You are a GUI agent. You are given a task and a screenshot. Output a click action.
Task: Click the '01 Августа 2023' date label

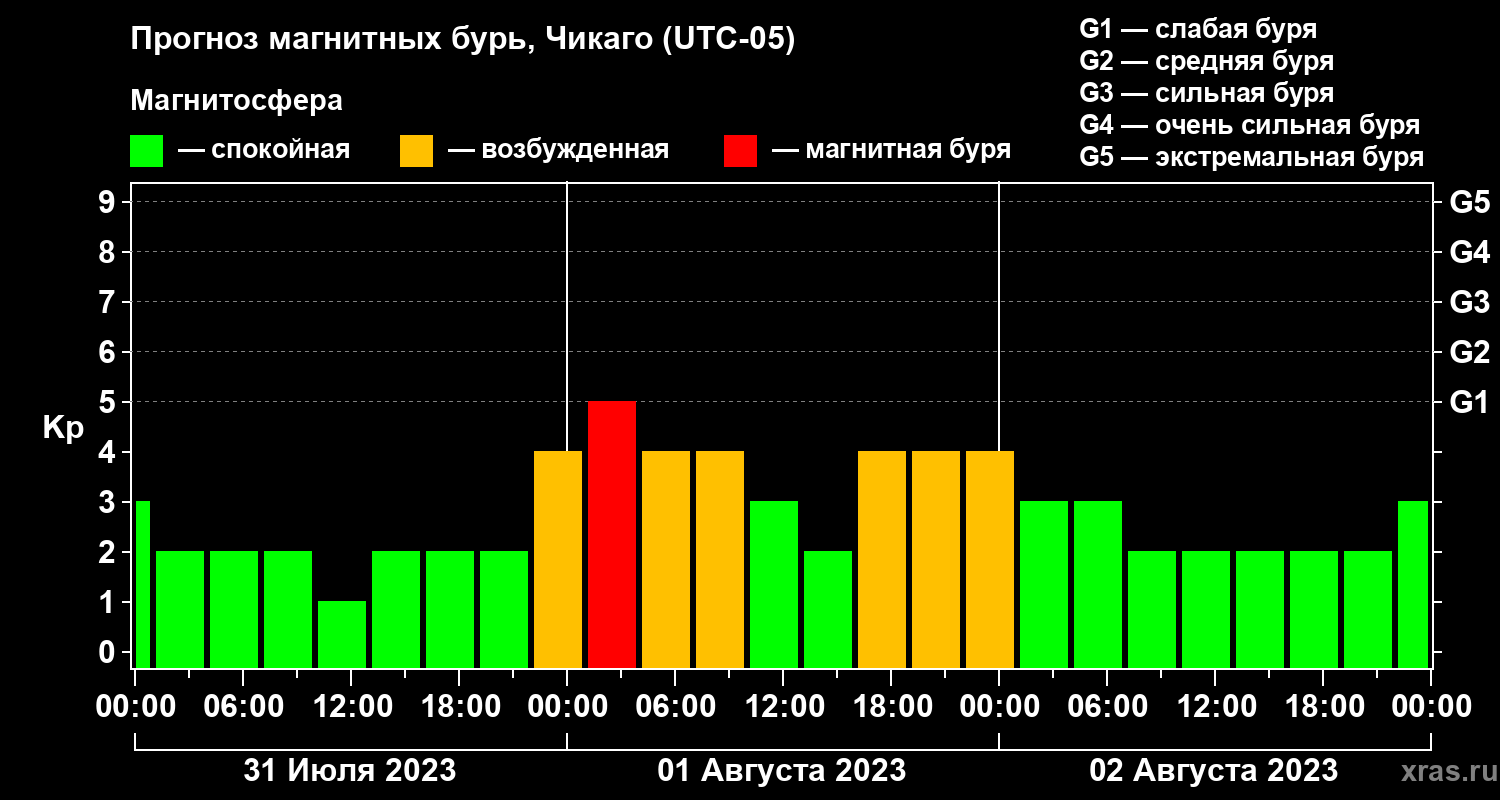782,771
